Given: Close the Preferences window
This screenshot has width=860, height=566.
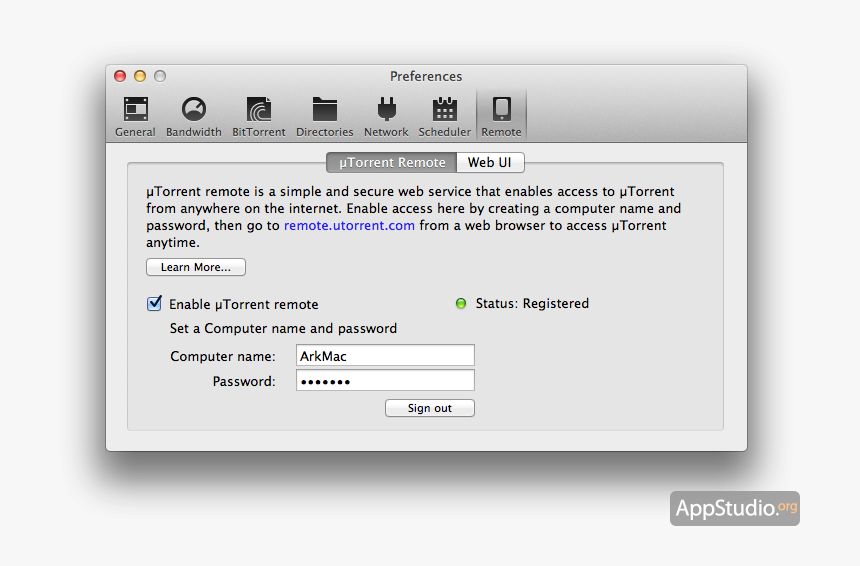Looking at the screenshot, I should tap(120, 76).
